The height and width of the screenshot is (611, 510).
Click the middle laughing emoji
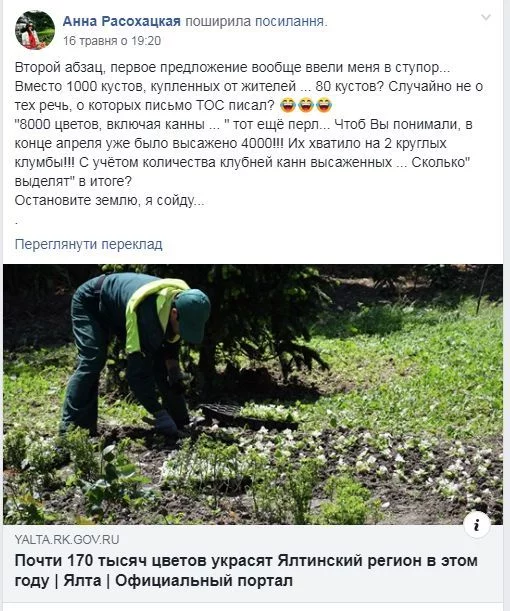pyautogui.click(x=306, y=105)
